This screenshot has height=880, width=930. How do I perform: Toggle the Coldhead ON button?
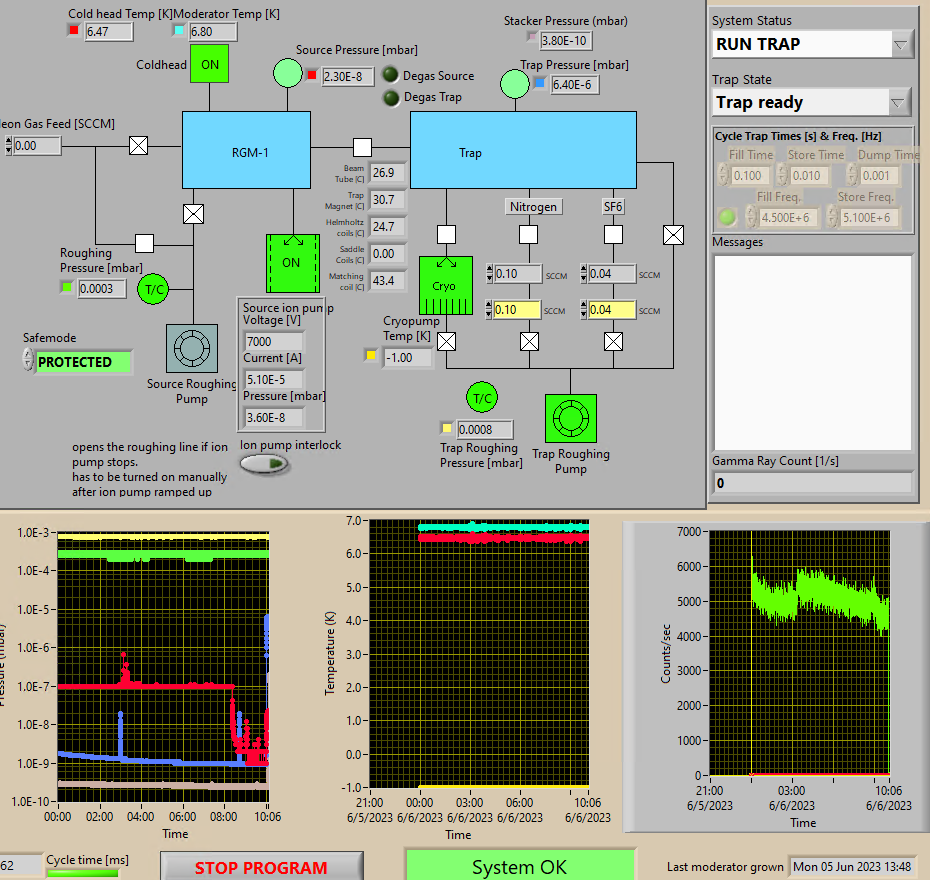click(x=210, y=64)
